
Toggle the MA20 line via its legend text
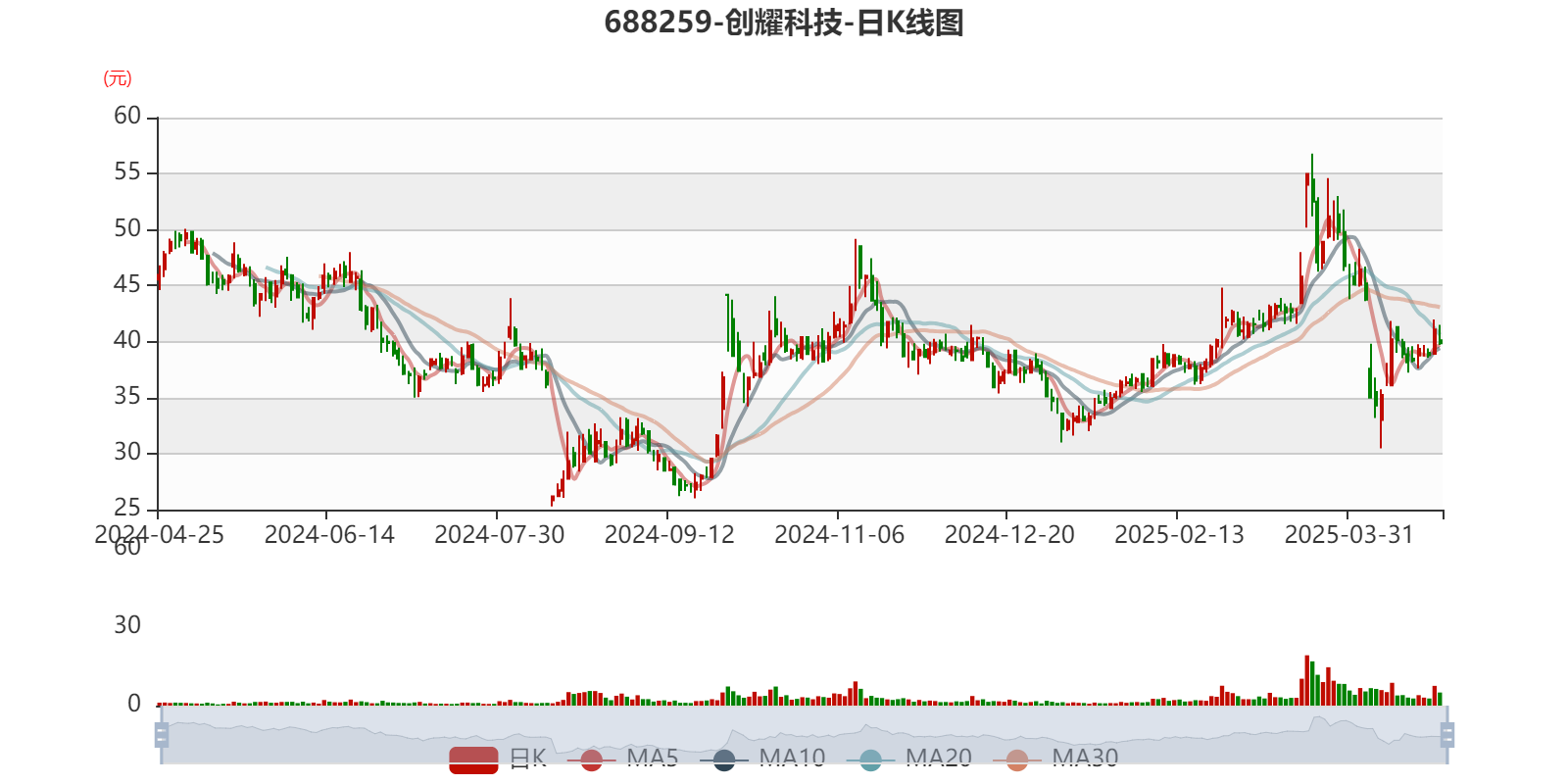click(939, 759)
